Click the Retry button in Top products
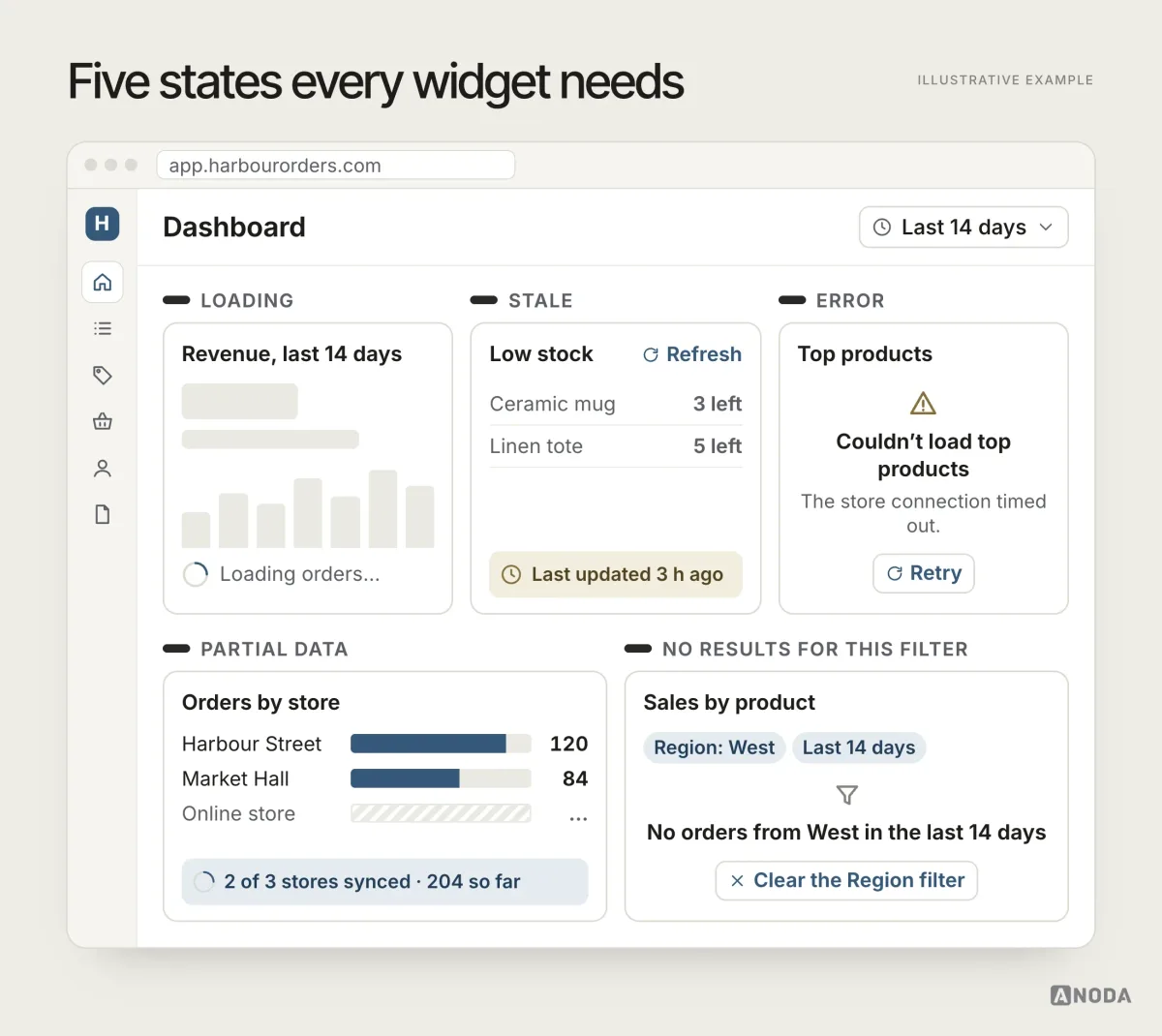 coord(924,573)
